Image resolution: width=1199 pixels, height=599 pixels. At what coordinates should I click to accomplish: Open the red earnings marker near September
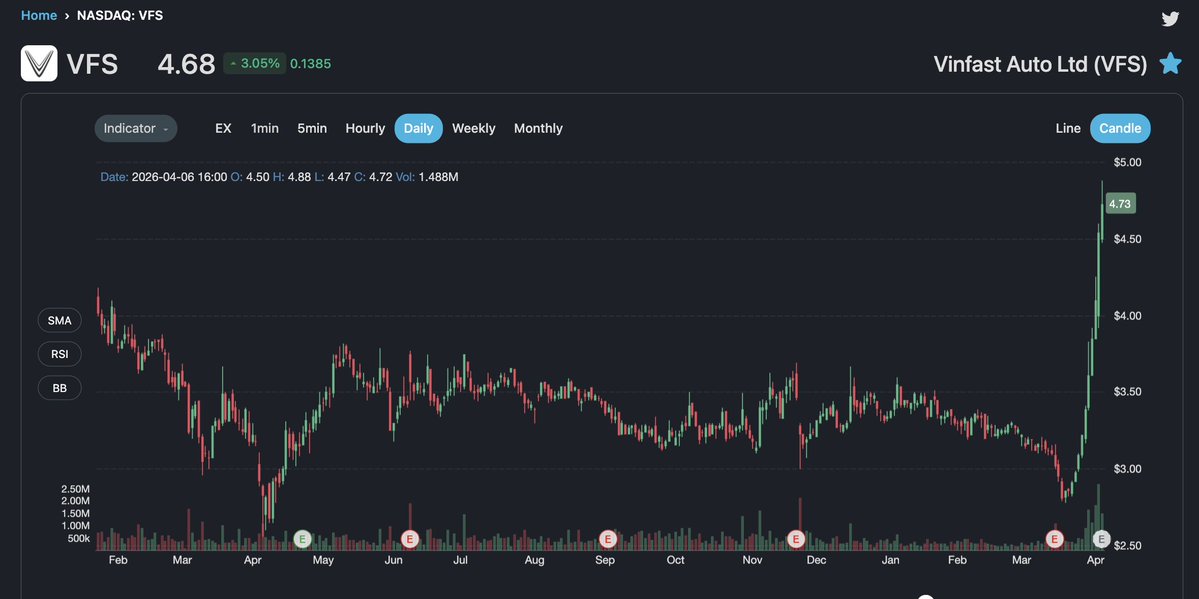click(x=608, y=539)
